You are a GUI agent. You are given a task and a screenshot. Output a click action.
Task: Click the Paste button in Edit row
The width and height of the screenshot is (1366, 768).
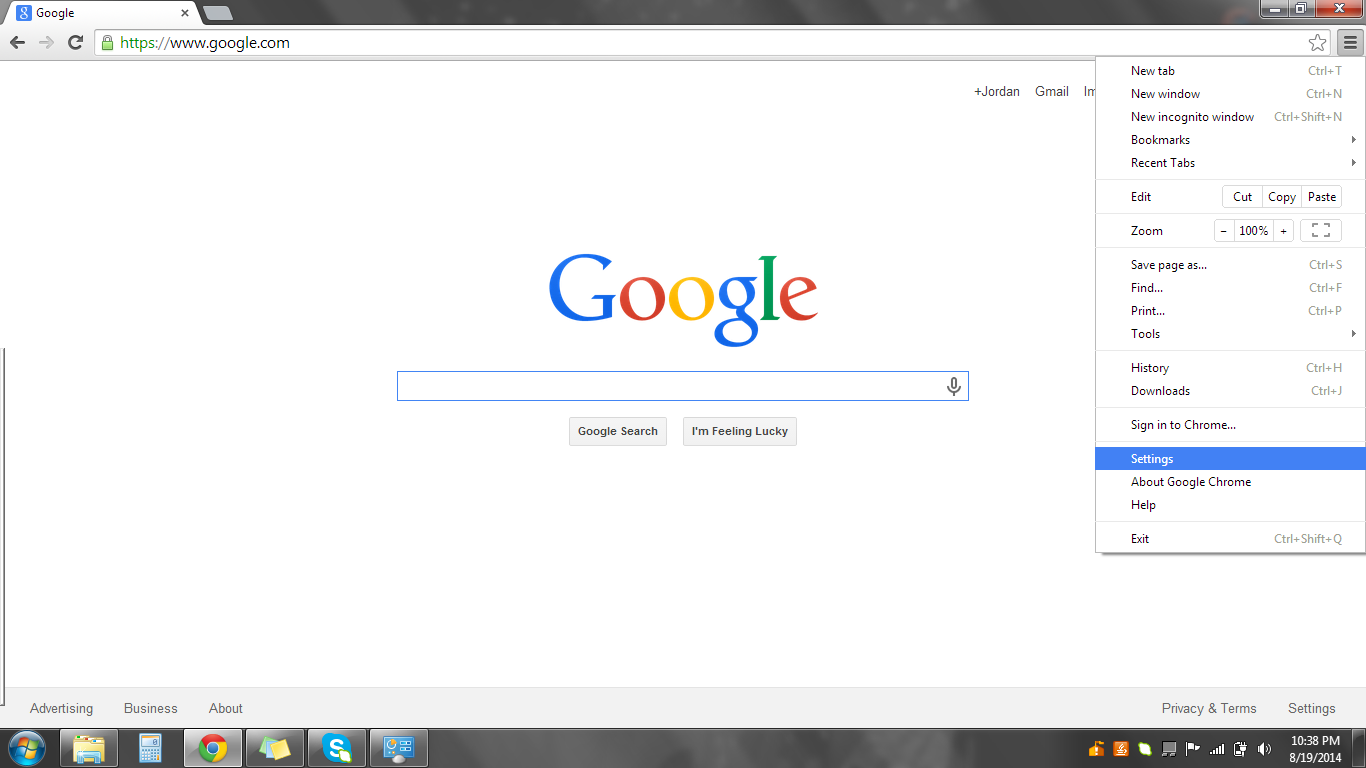coord(1322,197)
